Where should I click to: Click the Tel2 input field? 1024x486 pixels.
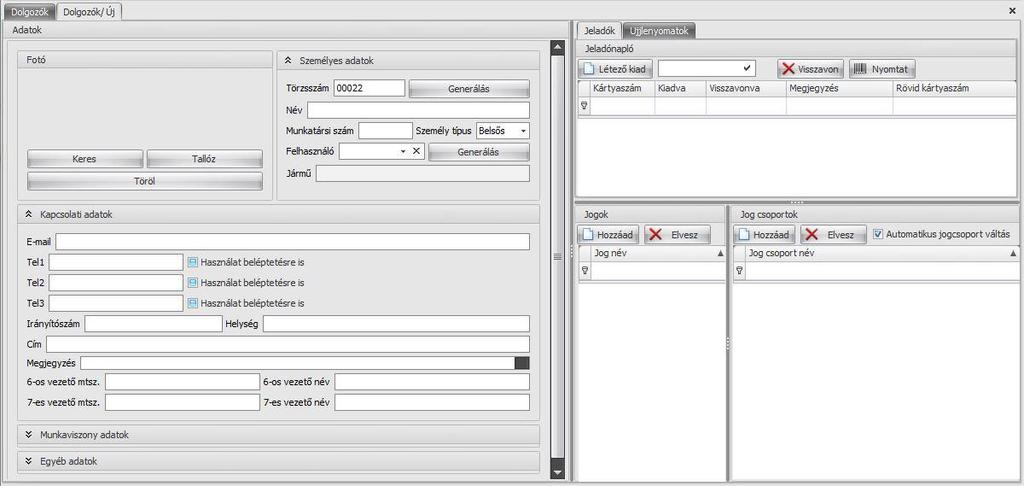click(x=116, y=283)
